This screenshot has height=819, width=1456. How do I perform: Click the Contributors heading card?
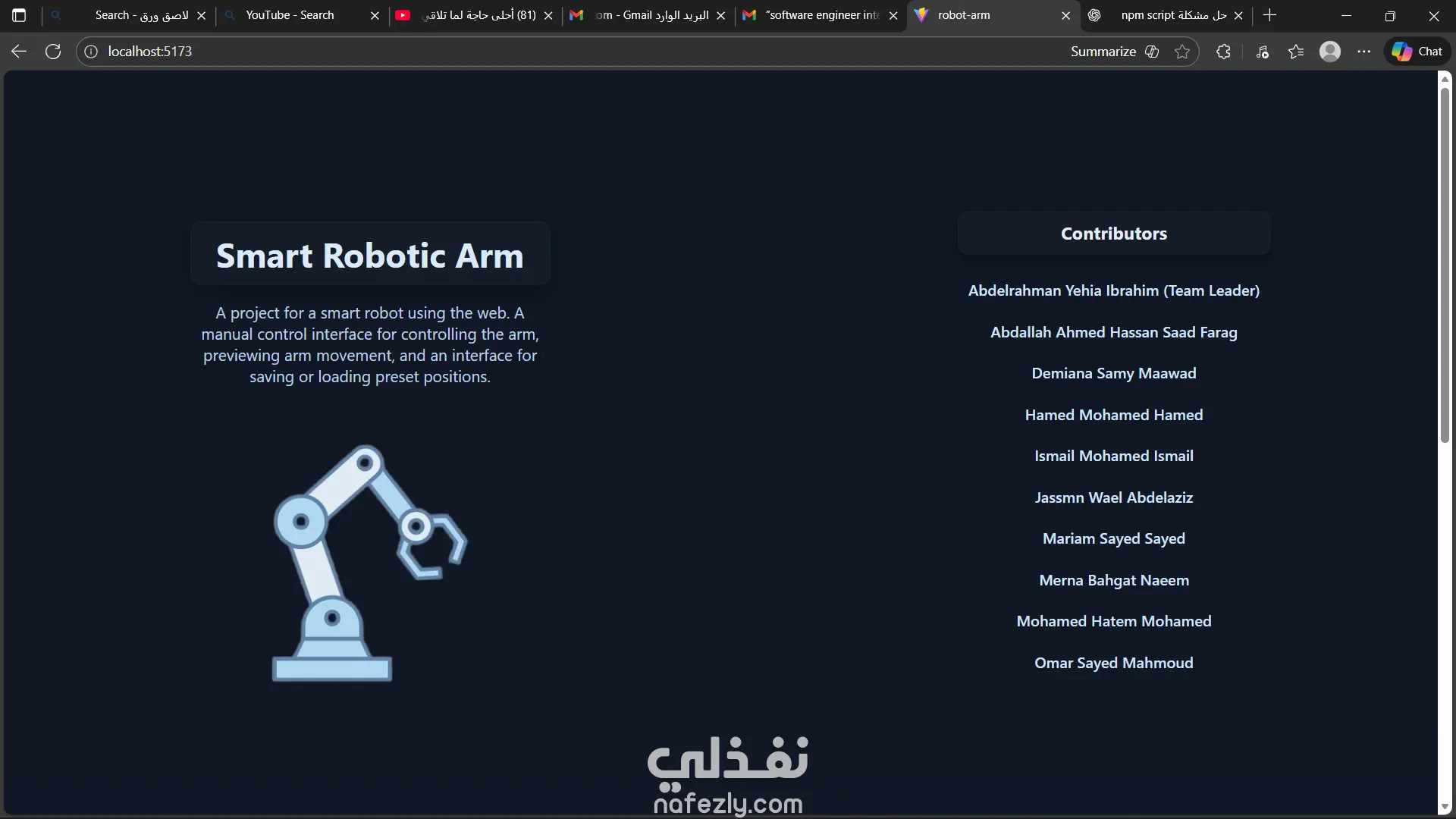click(x=1113, y=234)
